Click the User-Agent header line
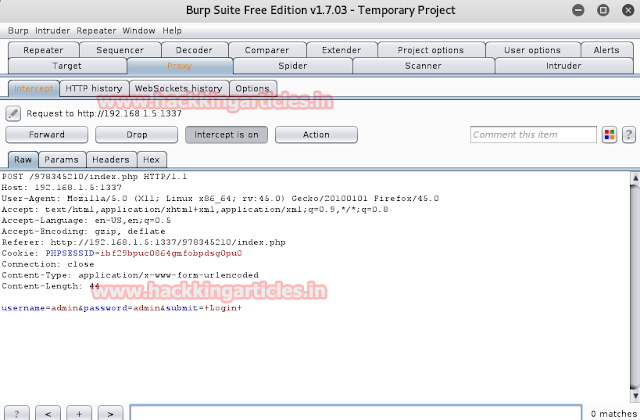Viewport: 640px width, 420px height. coord(220,198)
